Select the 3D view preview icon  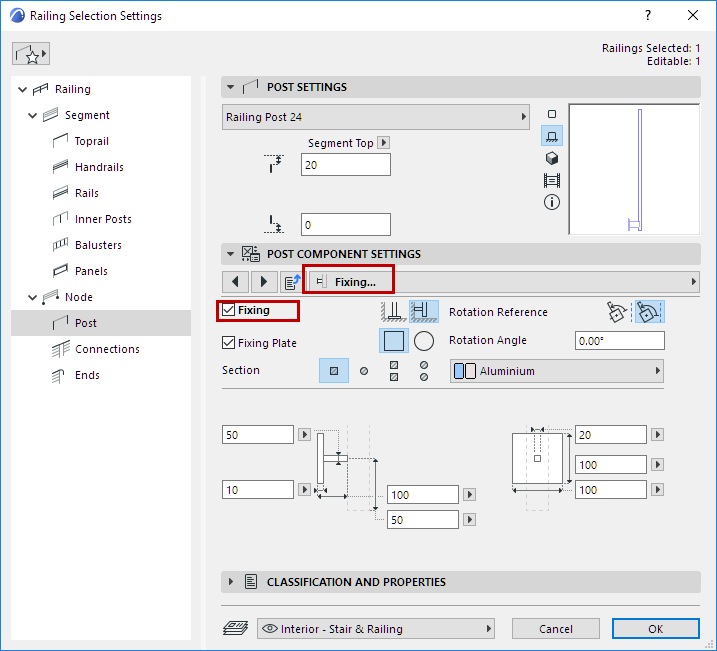coord(552,158)
